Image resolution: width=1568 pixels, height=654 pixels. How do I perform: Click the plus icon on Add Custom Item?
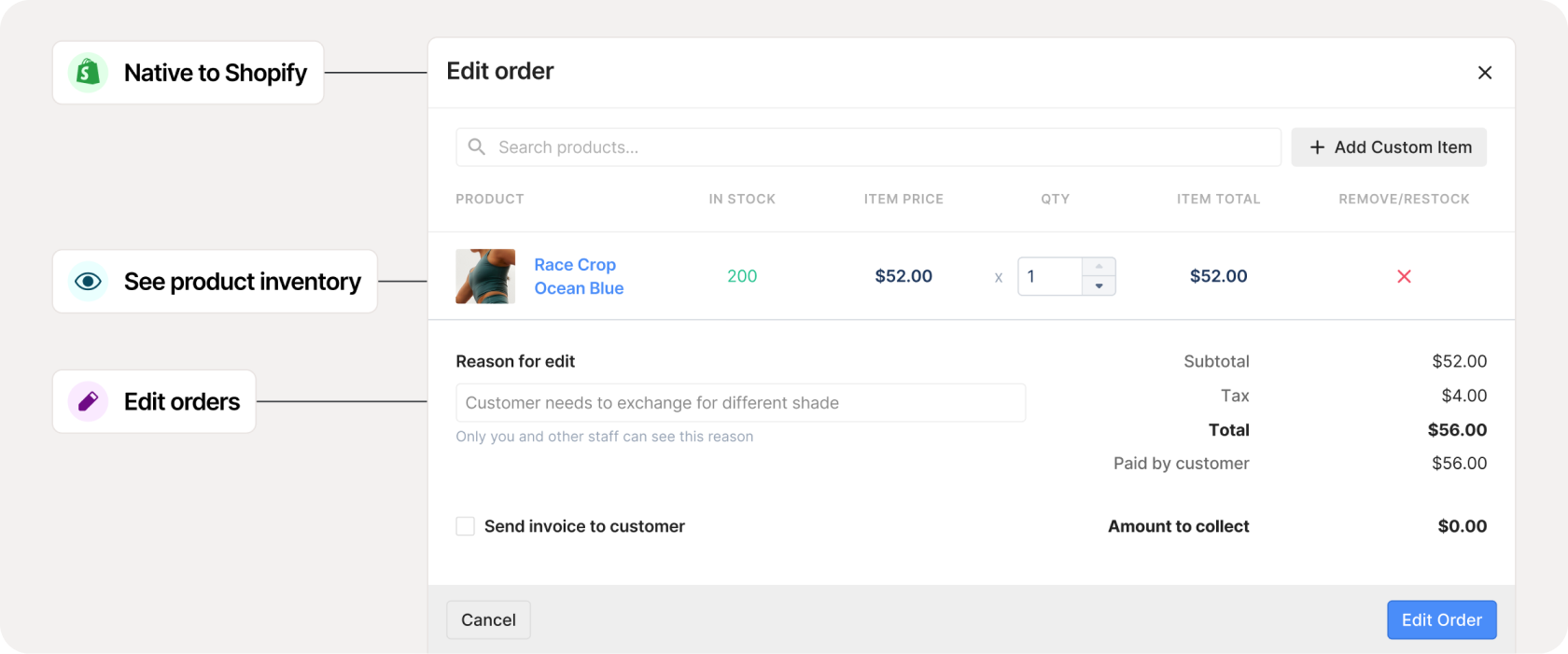1317,147
